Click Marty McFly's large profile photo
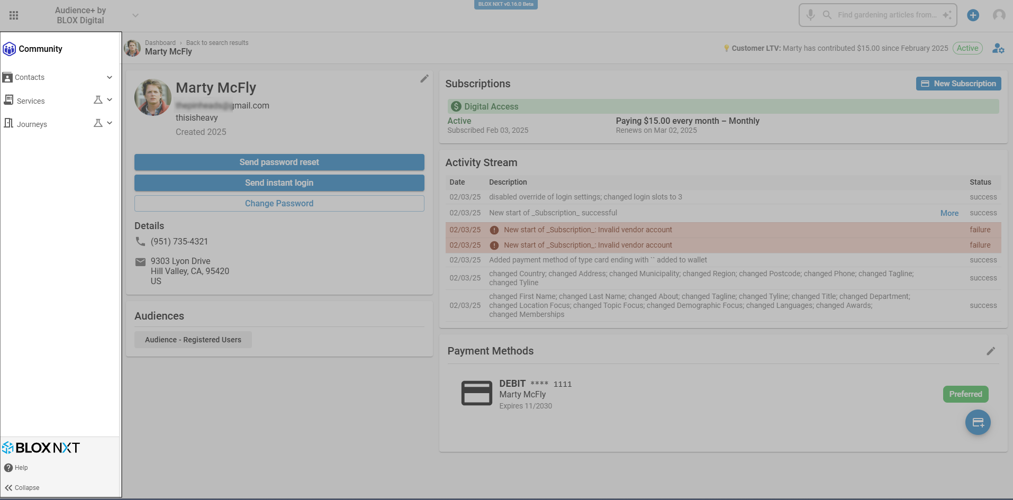The image size is (1013, 500). (x=153, y=98)
